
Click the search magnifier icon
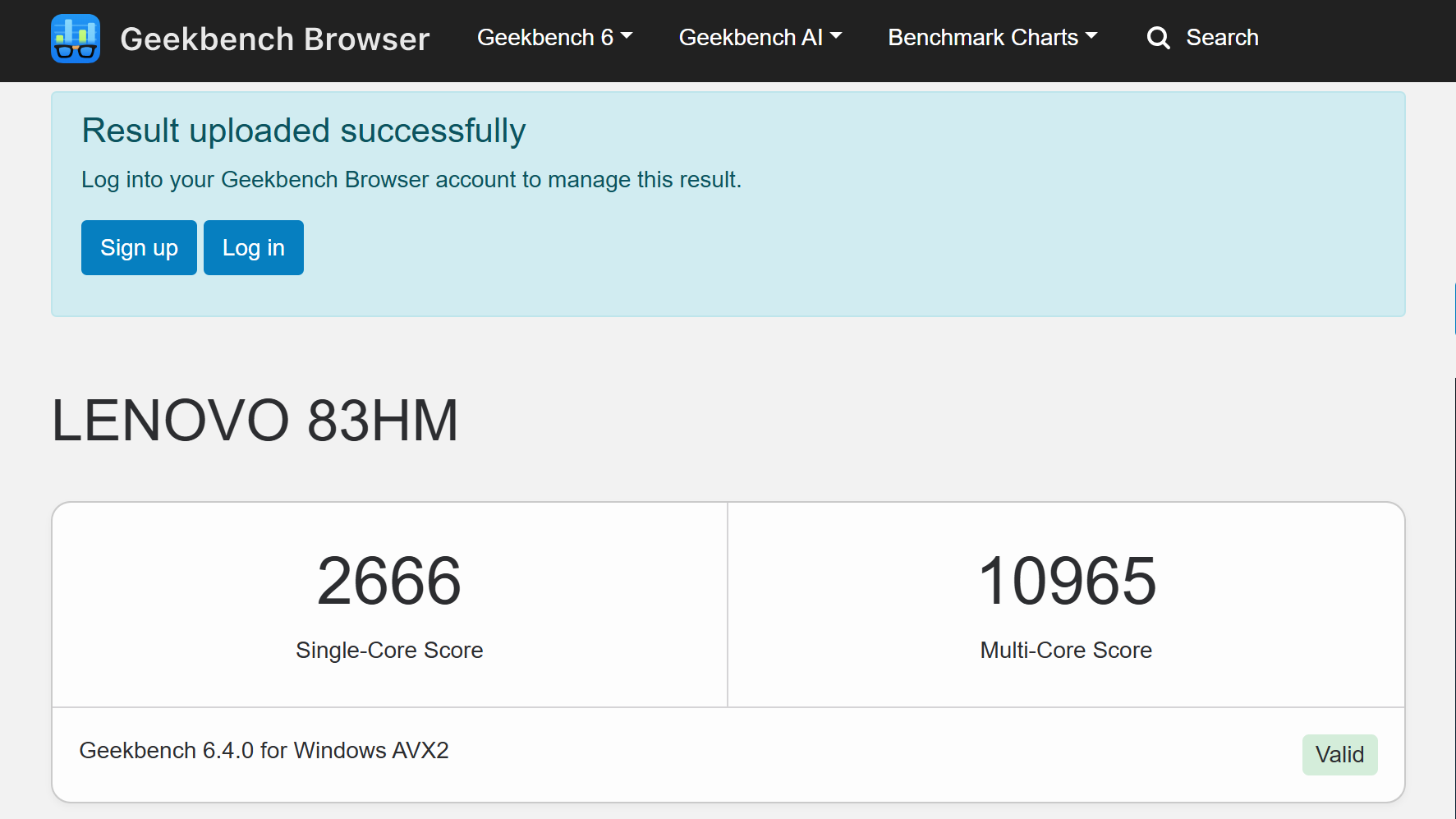pyautogui.click(x=1158, y=38)
